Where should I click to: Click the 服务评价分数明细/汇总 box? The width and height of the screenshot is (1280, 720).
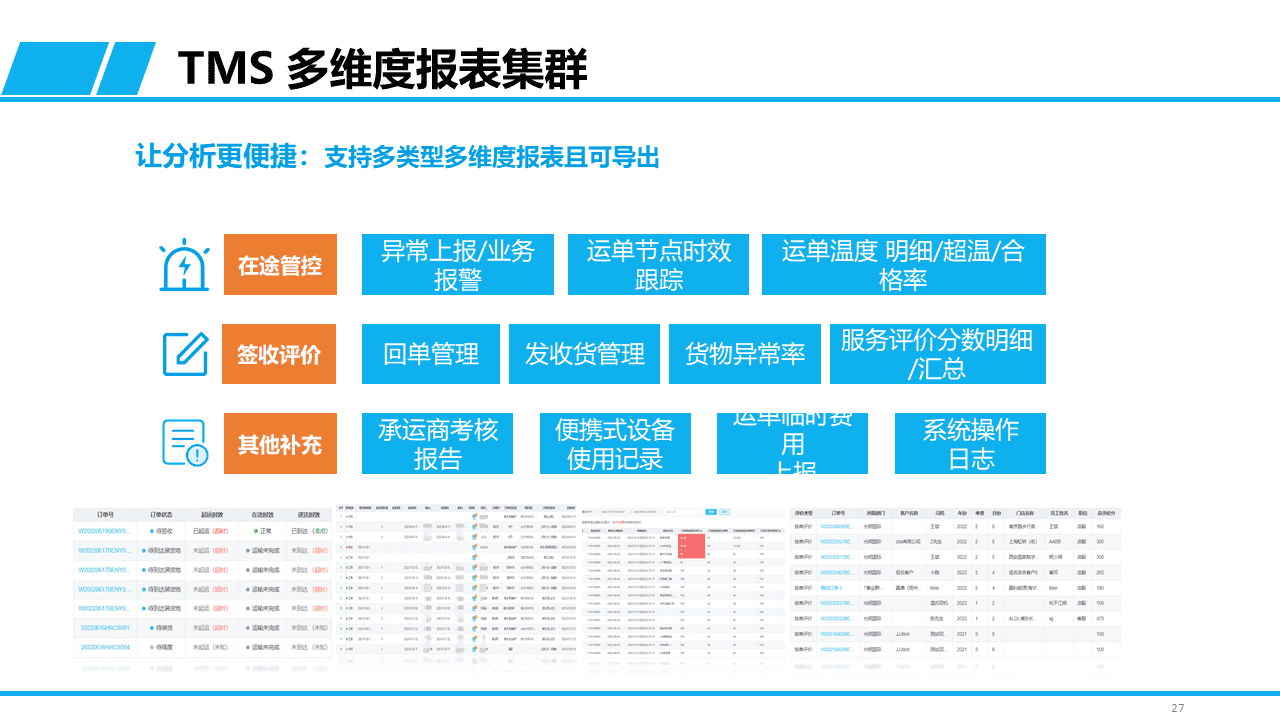(937, 354)
